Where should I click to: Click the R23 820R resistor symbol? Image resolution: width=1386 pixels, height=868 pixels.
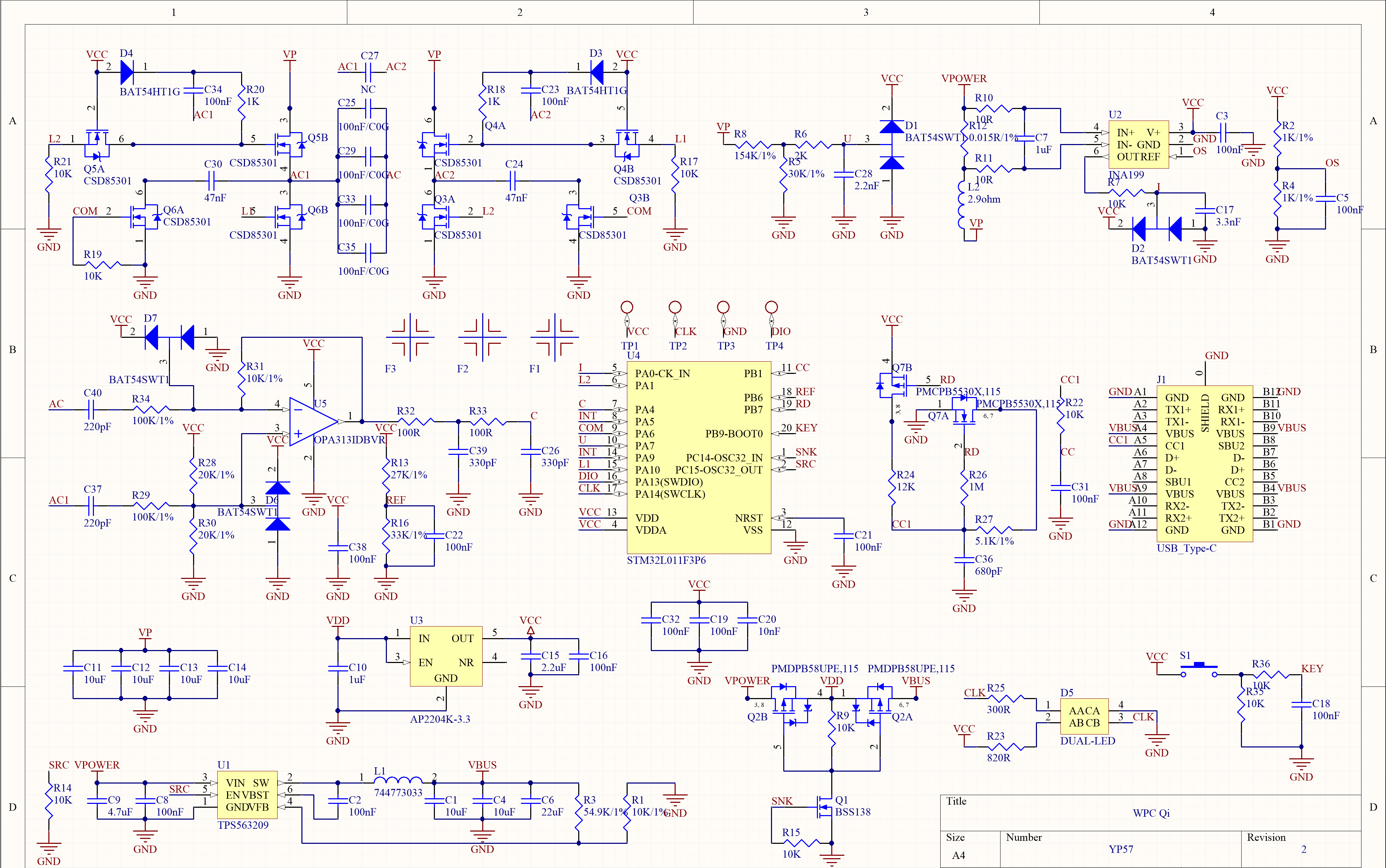pos(1005,747)
